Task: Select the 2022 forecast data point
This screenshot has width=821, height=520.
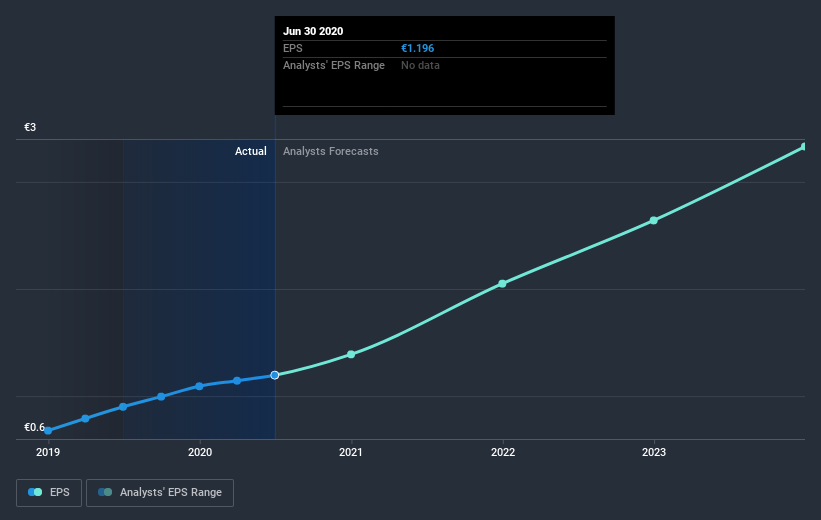Action: [x=503, y=284]
